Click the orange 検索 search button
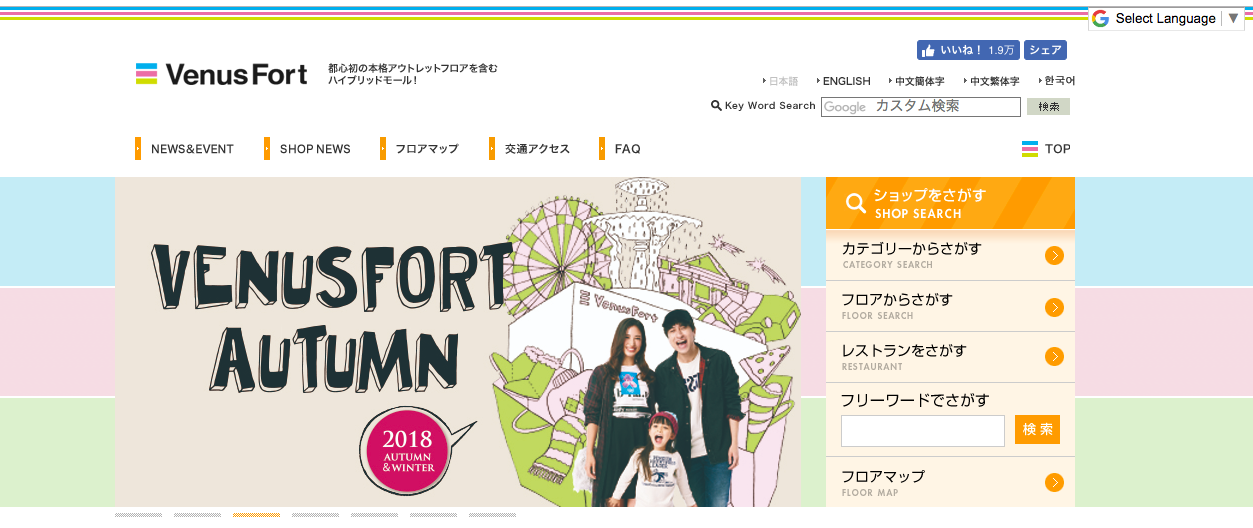The width and height of the screenshot is (1253, 528). 1037,430
